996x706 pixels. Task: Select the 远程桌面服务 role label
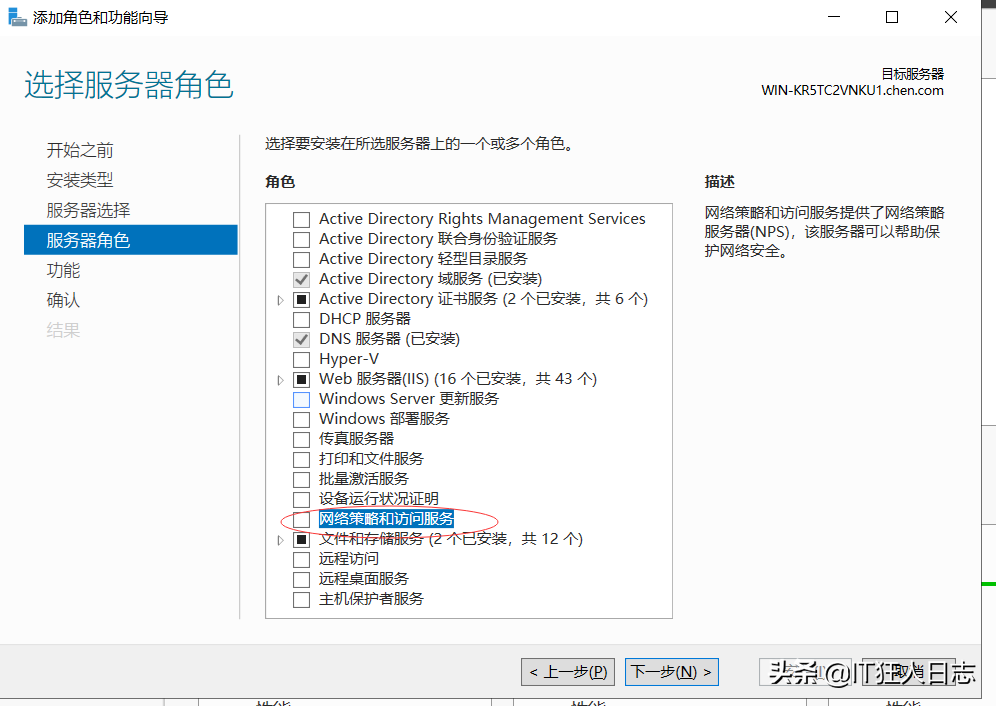364,579
